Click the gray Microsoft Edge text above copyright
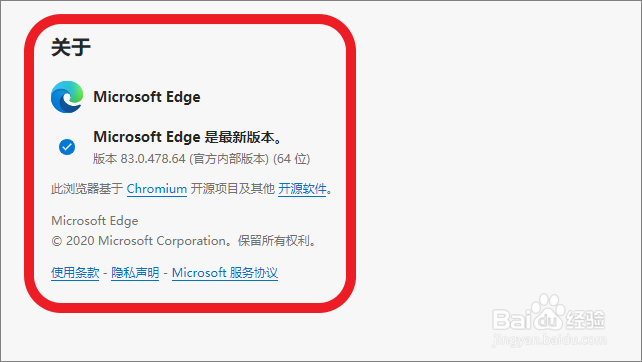Viewport: 642px width, 362px height. tap(95, 221)
